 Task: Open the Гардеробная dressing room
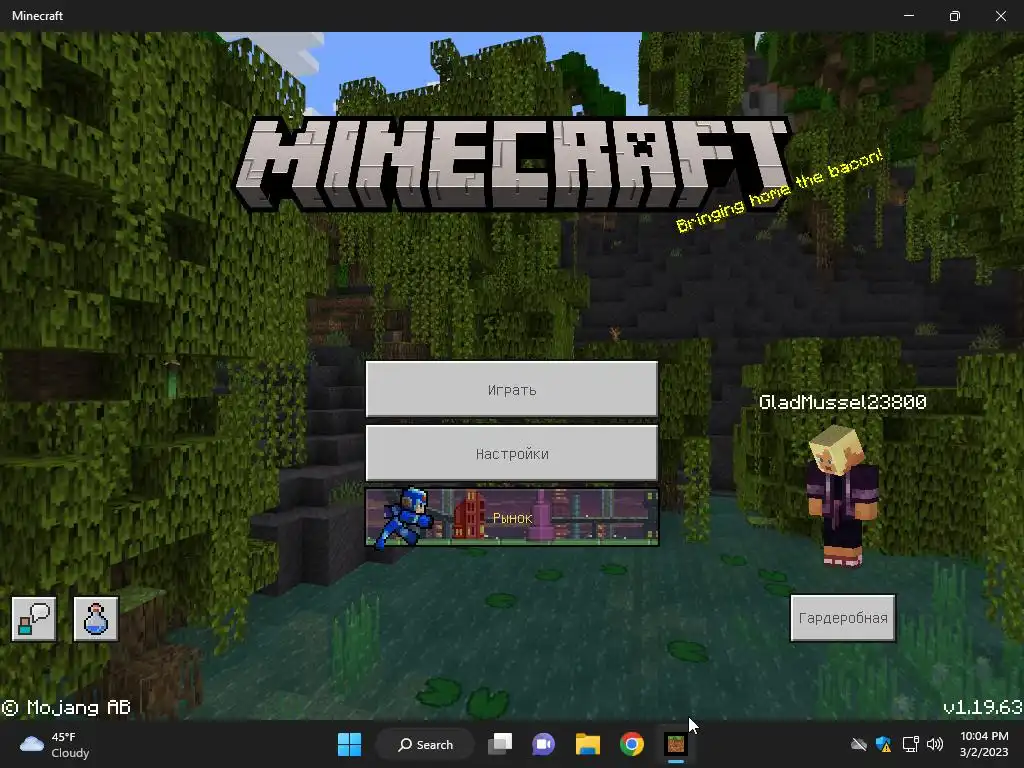click(842, 618)
